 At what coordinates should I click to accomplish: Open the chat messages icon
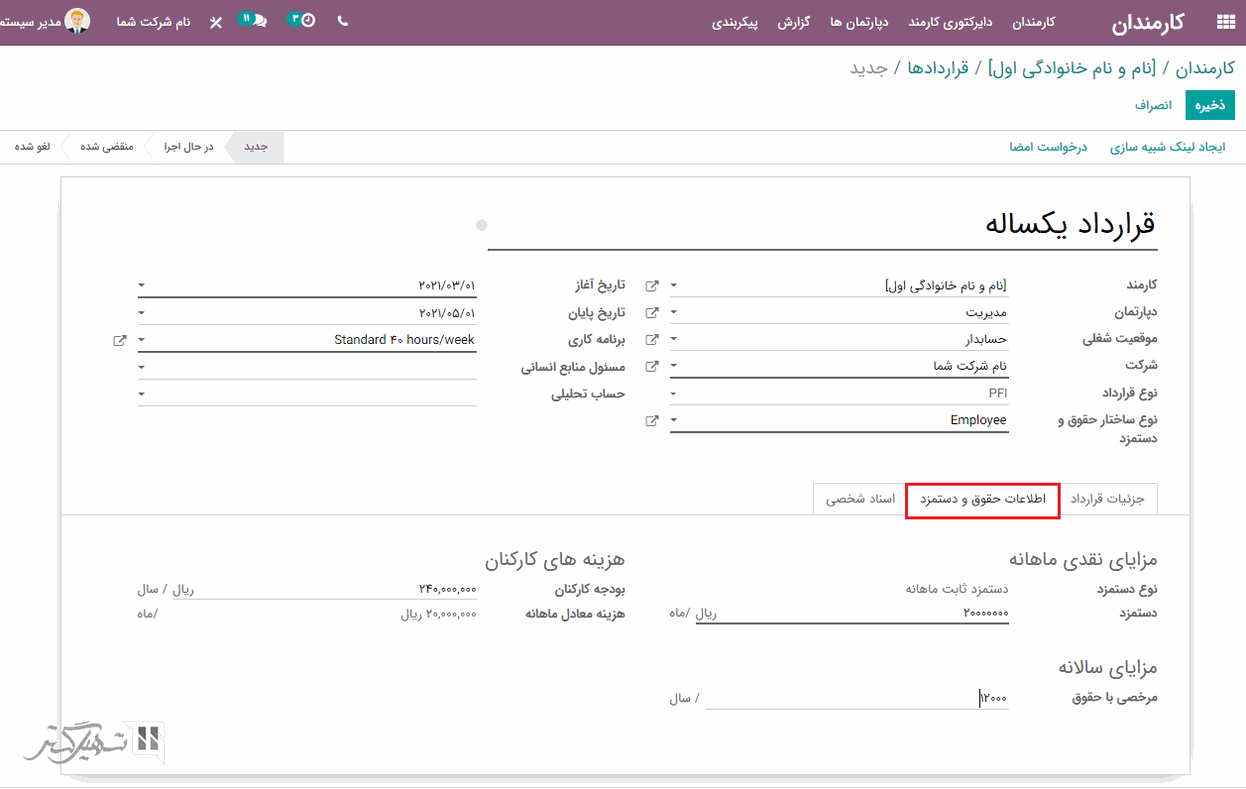pos(257,20)
